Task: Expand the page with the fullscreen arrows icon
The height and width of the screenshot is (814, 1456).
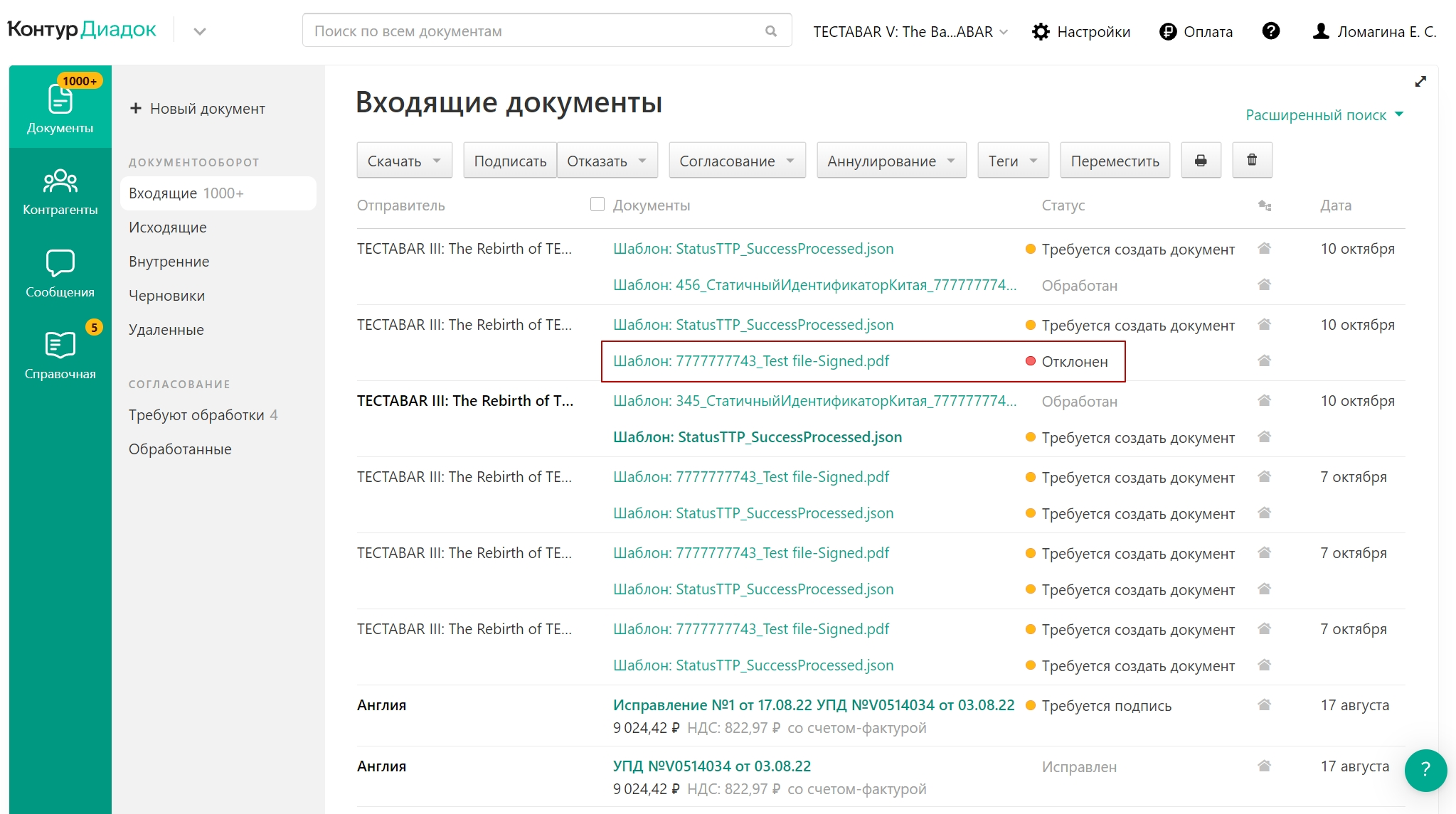Action: tap(1420, 82)
